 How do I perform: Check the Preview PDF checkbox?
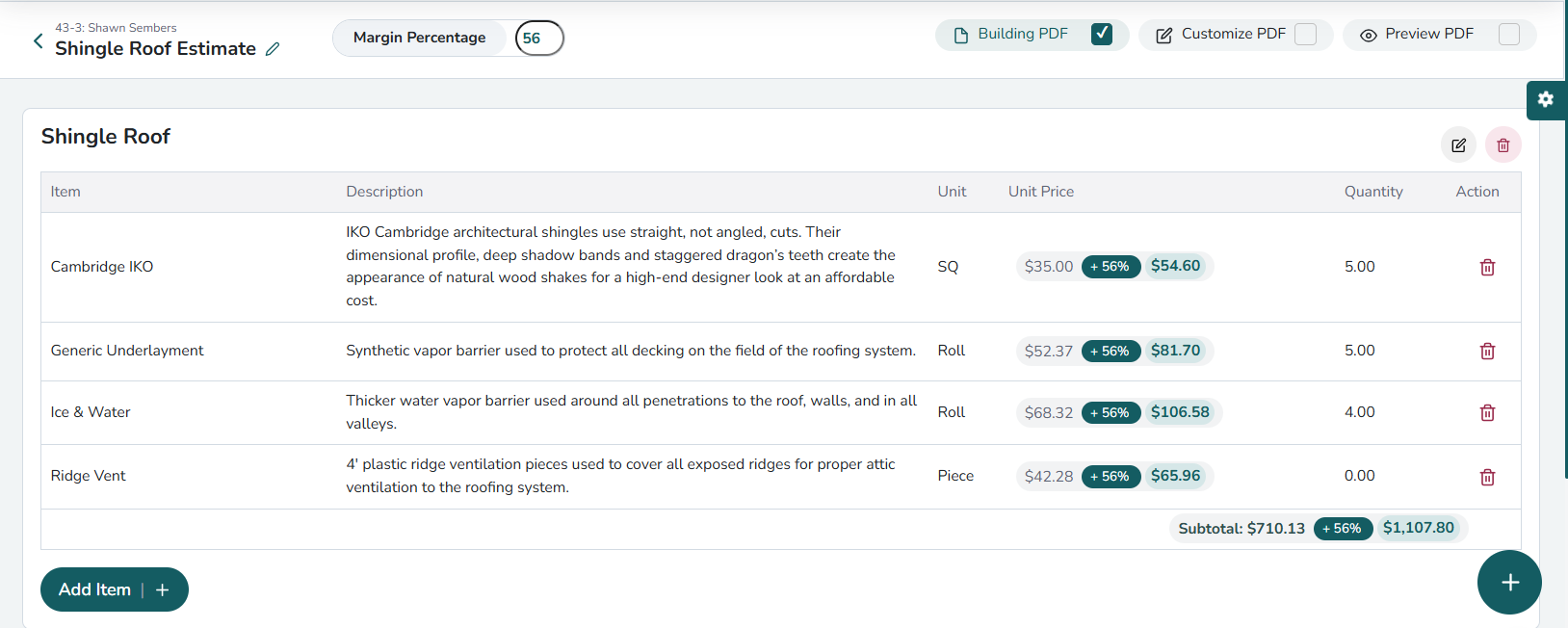(x=1509, y=35)
